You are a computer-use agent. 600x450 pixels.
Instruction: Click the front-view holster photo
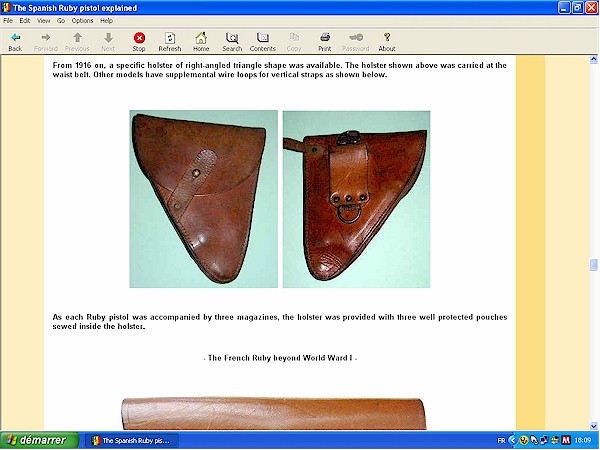(203, 198)
